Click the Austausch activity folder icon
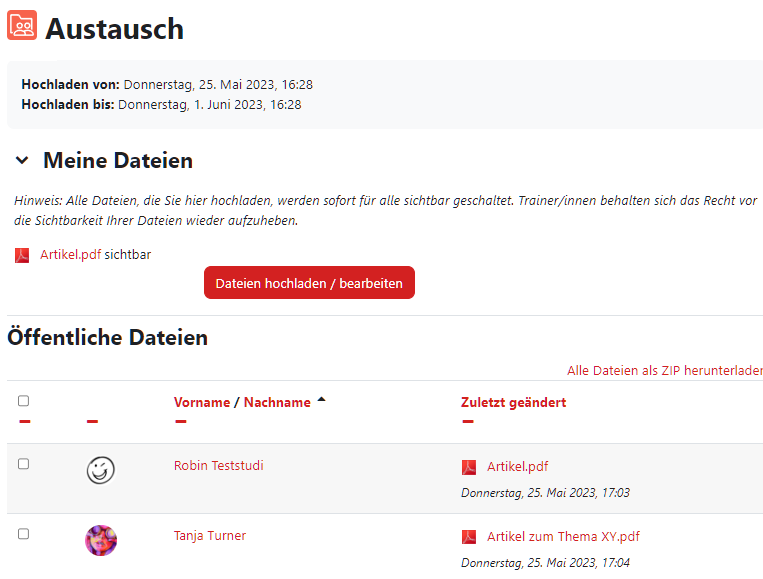 pos(22,25)
